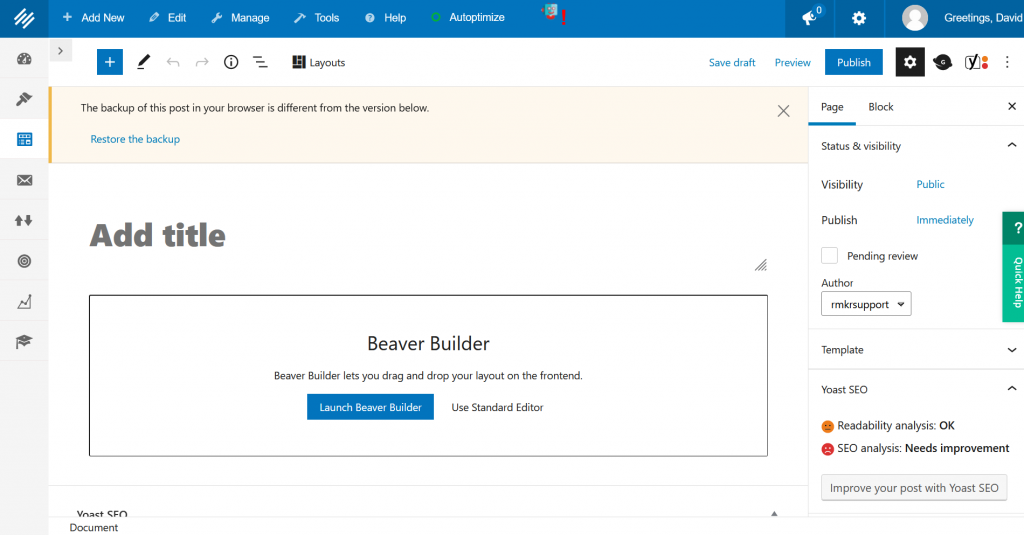The image size is (1024, 535).
Task: Expand the sidebar with the chevron arrow
Action: coord(60,50)
